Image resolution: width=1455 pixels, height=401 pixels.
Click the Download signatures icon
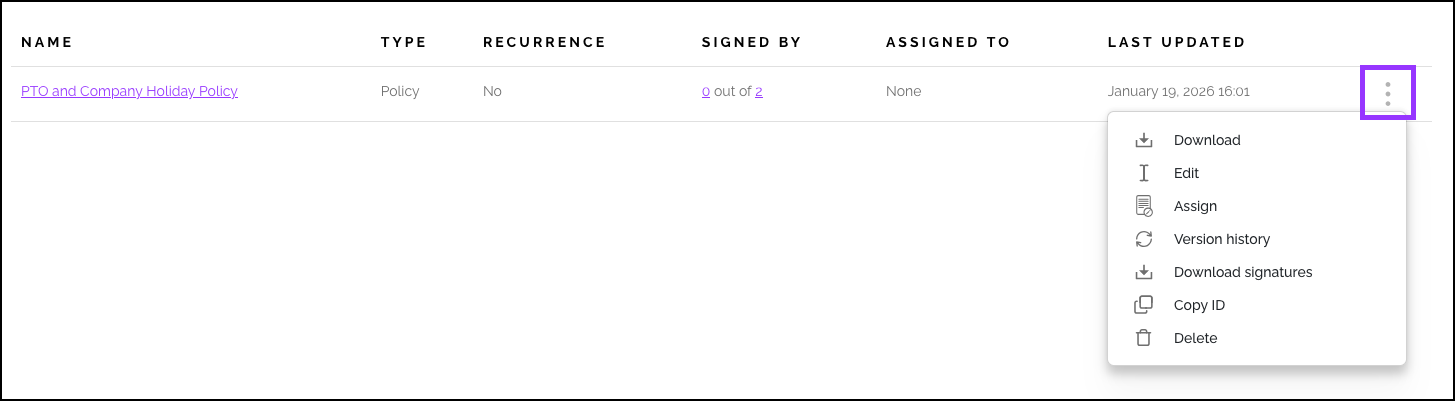pyautogui.click(x=1144, y=272)
